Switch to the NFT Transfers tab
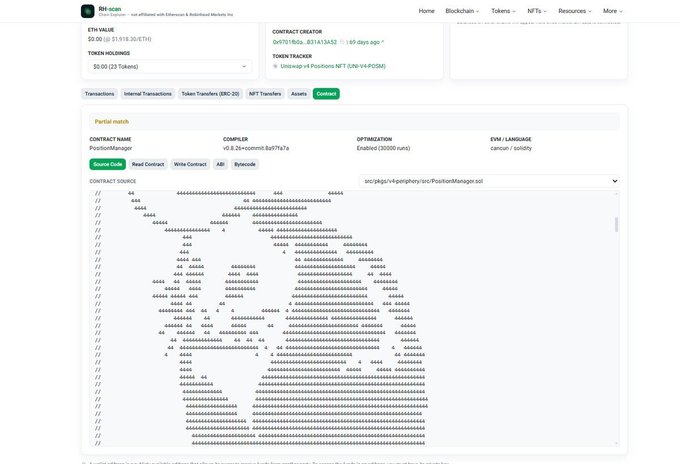Viewport: 680px width, 464px height. (265, 94)
